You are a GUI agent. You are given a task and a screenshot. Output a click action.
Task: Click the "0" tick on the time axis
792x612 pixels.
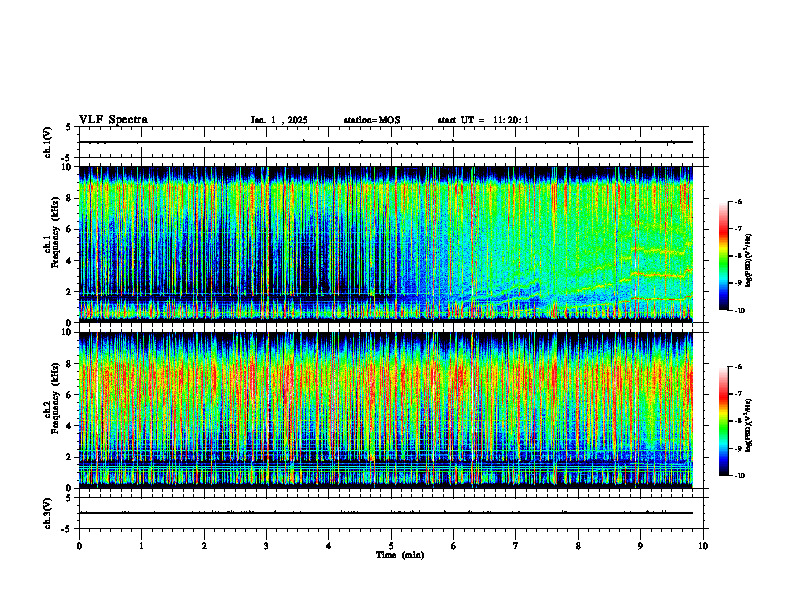(x=79, y=546)
